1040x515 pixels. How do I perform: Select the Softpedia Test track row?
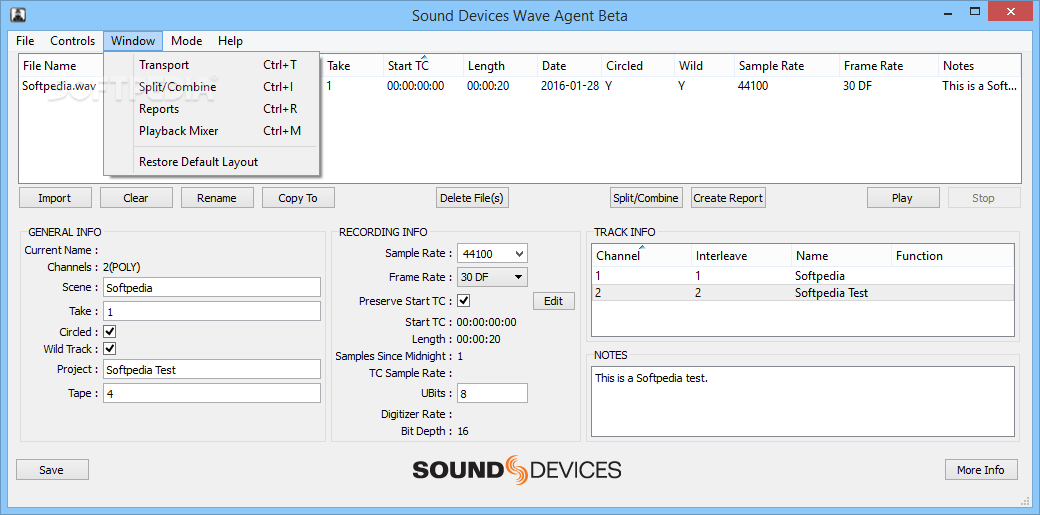(803, 293)
